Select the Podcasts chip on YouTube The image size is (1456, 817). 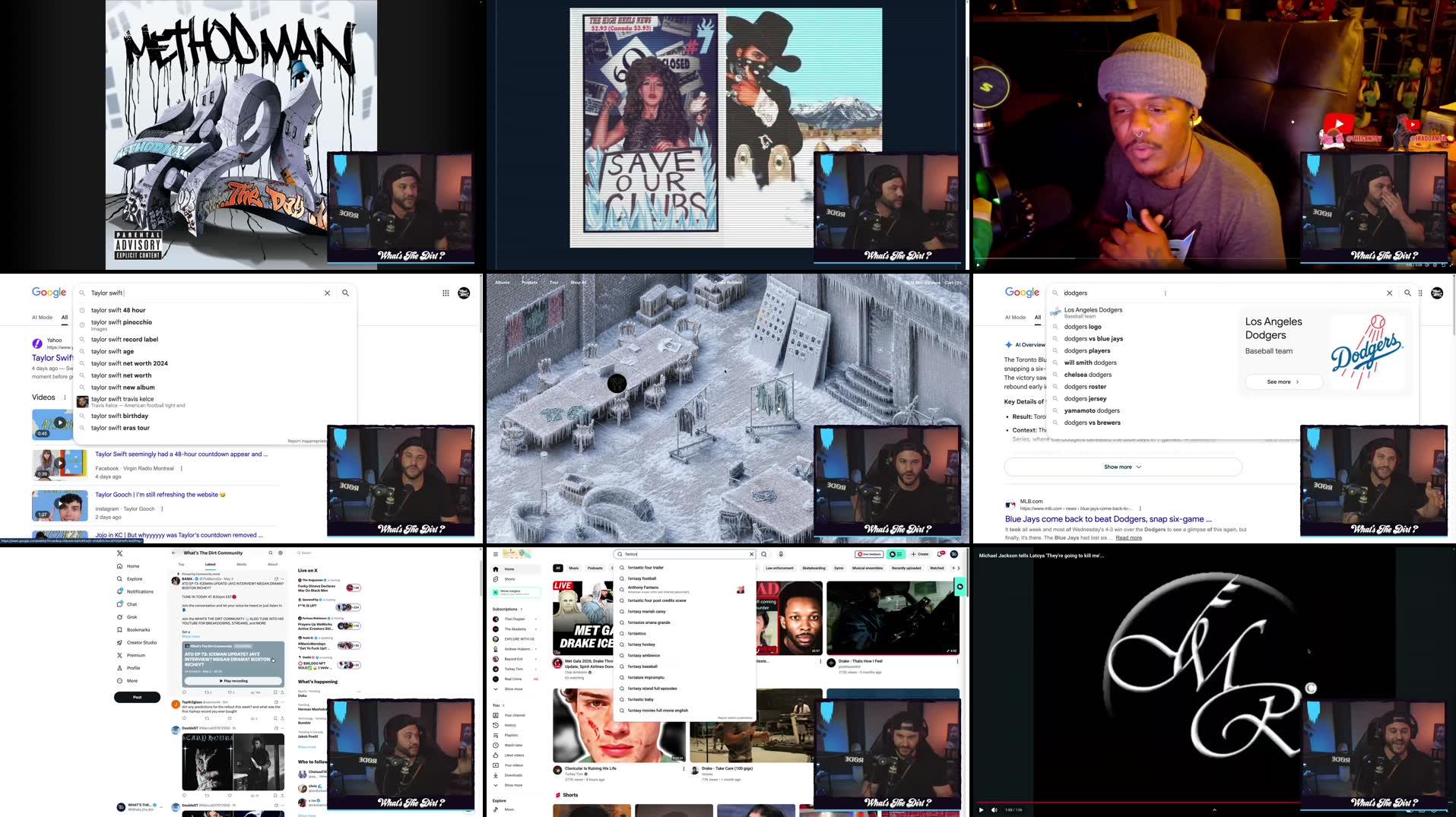(x=595, y=568)
